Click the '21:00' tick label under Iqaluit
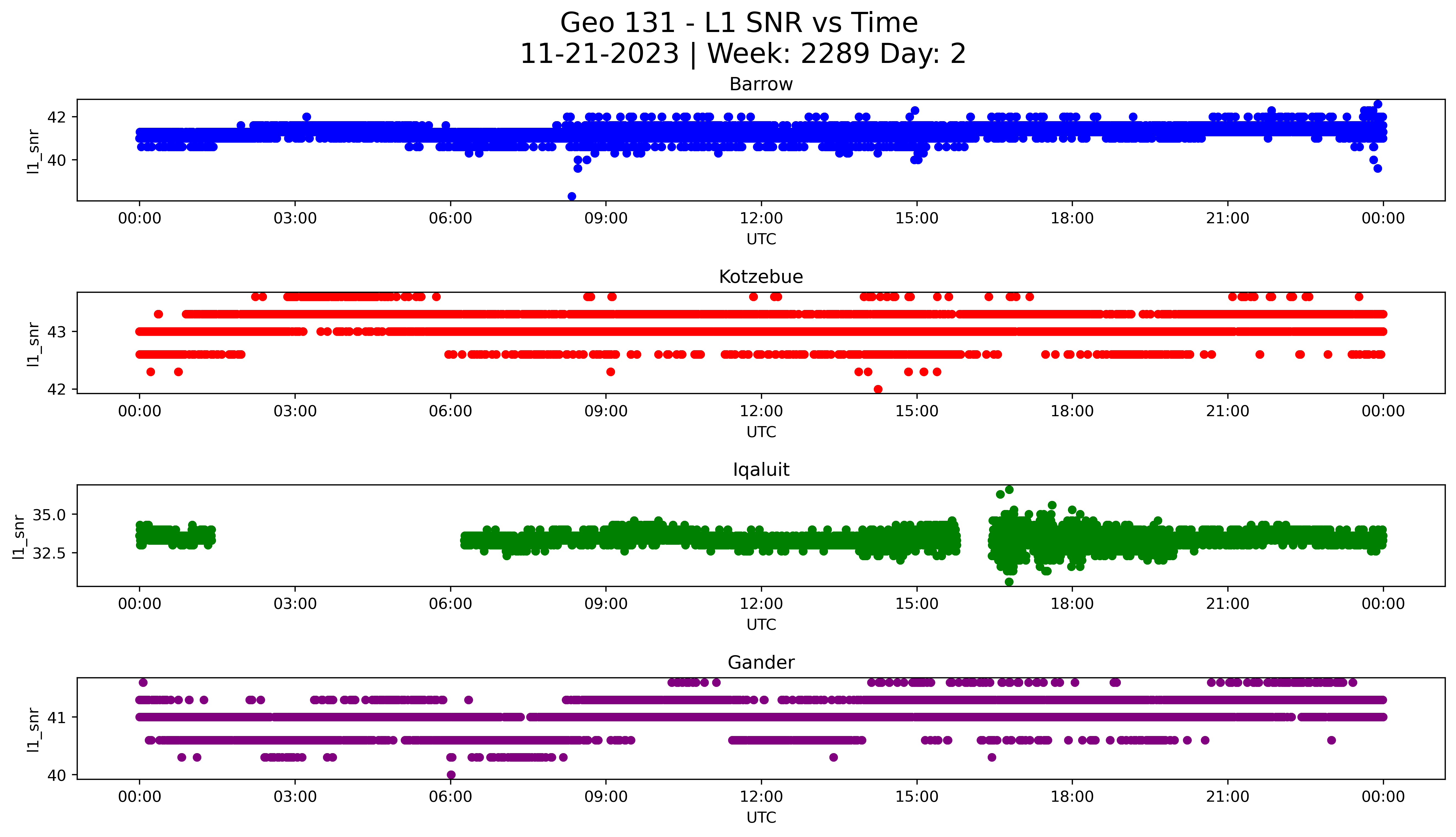The width and height of the screenshot is (1456, 837). 1228,604
